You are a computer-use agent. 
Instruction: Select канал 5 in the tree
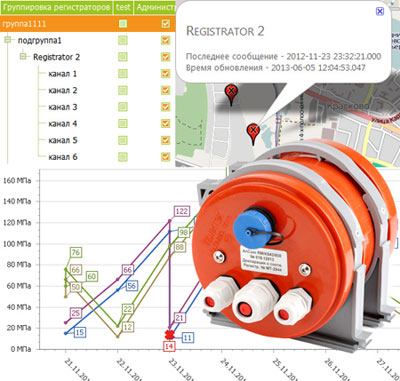pyautogui.click(x=63, y=140)
